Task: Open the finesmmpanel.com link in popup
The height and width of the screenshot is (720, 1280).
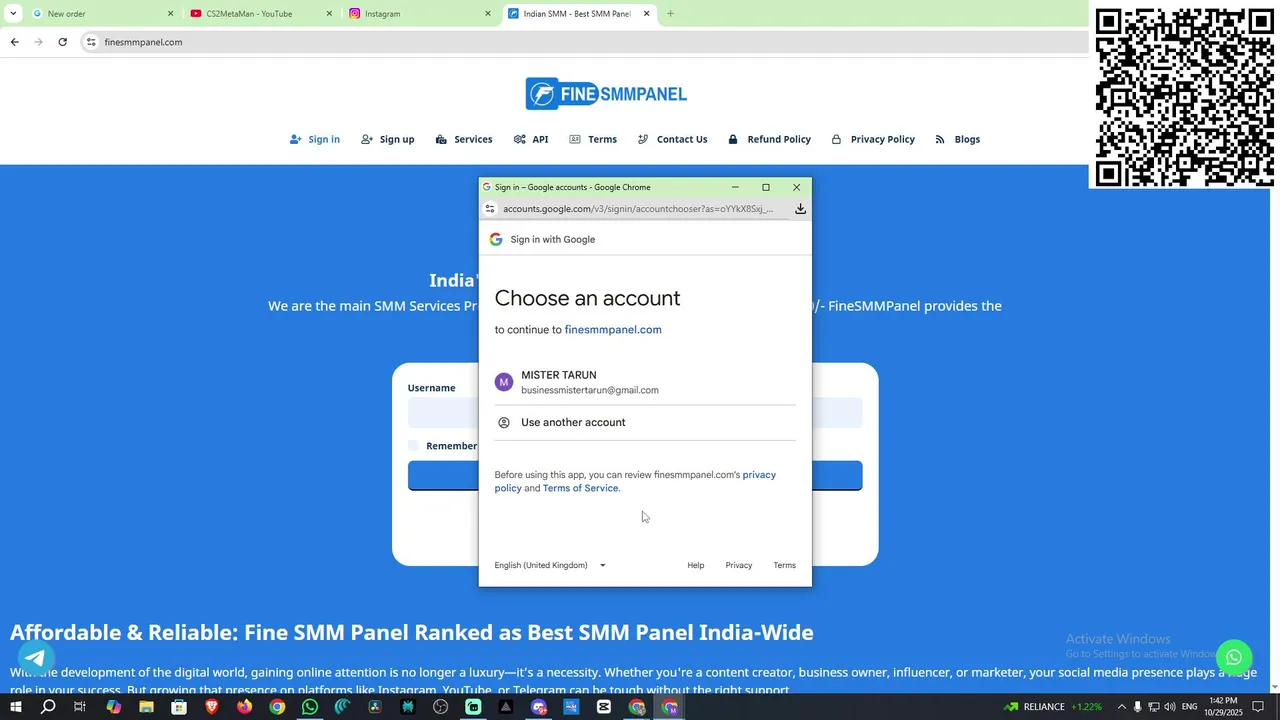Action: (x=613, y=330)
